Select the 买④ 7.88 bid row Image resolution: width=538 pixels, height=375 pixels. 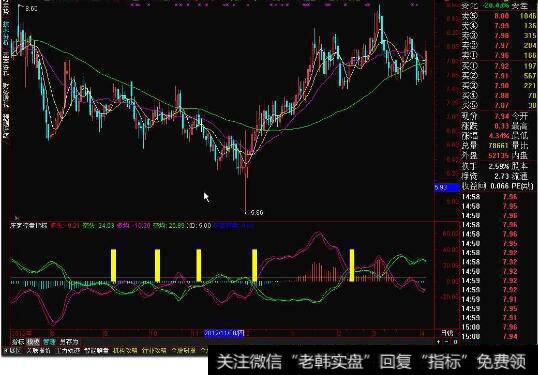[x=499, y=95]
